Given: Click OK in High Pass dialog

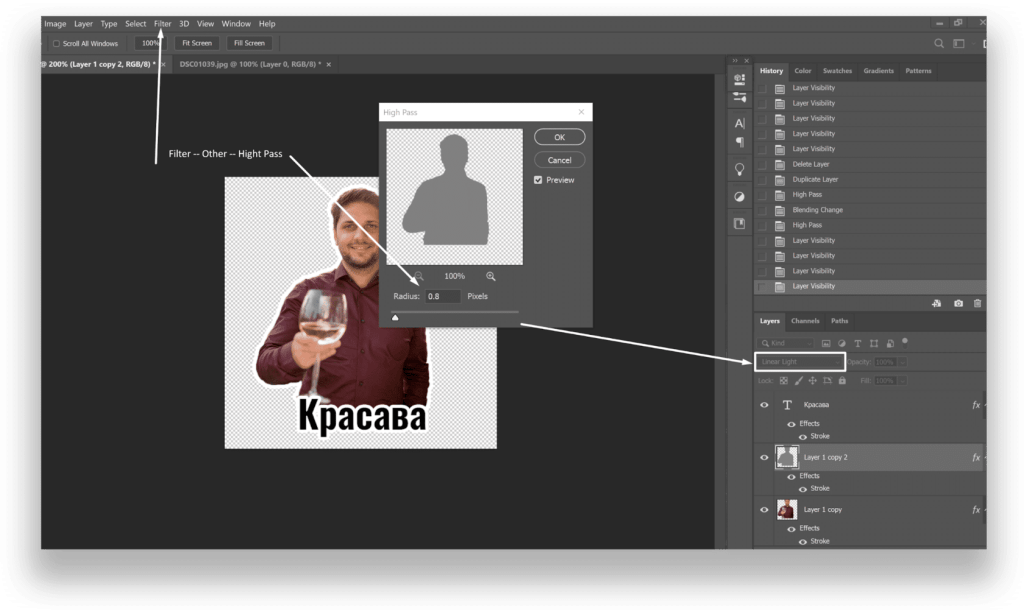Looking at the screenshot, I should pyautogui.click(x=559, y=137).
